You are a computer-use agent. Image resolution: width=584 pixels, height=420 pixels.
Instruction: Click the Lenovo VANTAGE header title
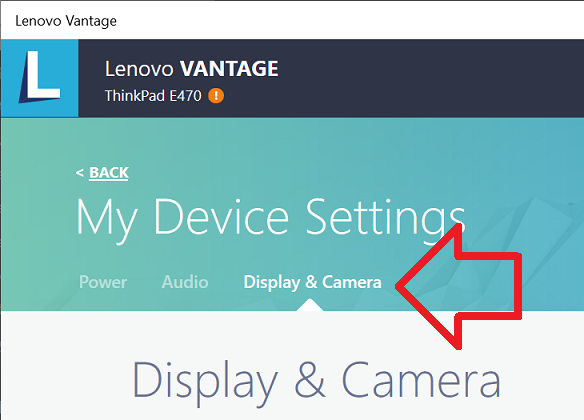click(x=191, y=69)
